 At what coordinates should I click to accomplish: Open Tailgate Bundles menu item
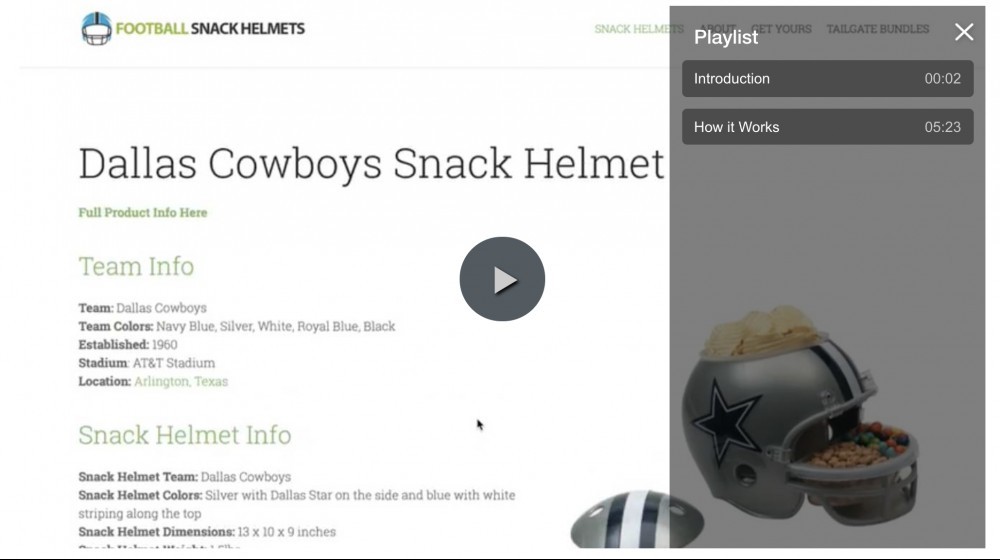878,29
